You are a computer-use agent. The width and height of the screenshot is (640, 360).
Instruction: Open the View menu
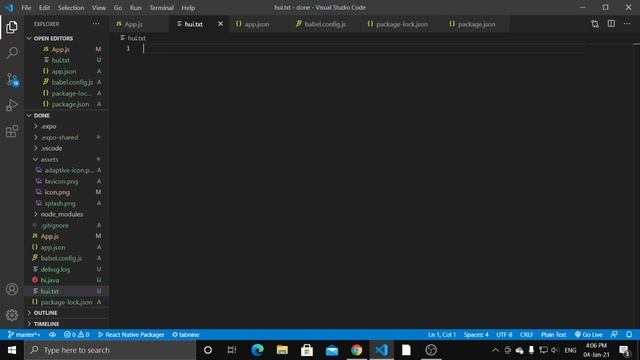tap(98, 8)
